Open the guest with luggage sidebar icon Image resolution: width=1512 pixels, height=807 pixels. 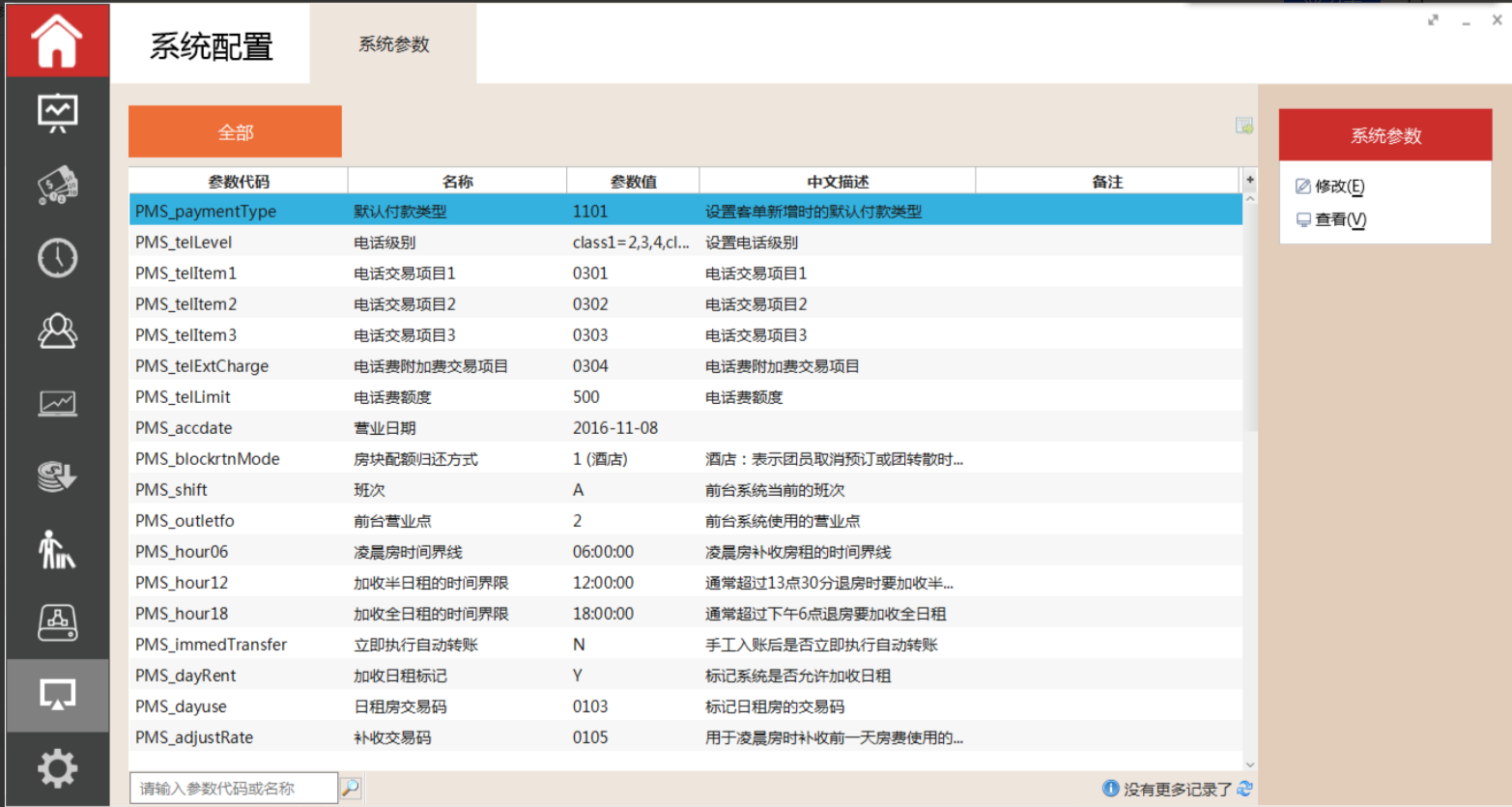57,550
